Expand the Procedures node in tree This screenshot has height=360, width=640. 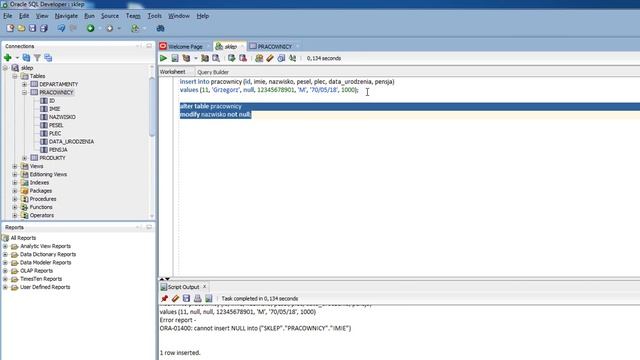pyautogui.click(x=15, y=199)
